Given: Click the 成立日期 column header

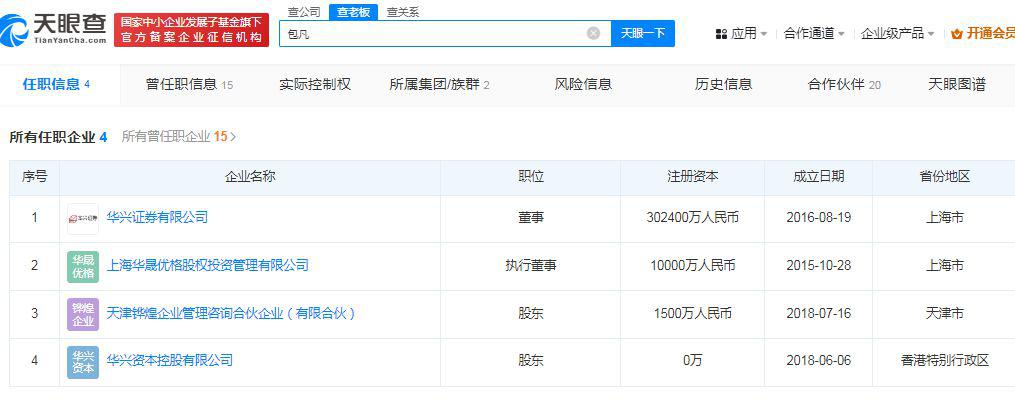Looking at the screenshot, I should click(818, 177).
